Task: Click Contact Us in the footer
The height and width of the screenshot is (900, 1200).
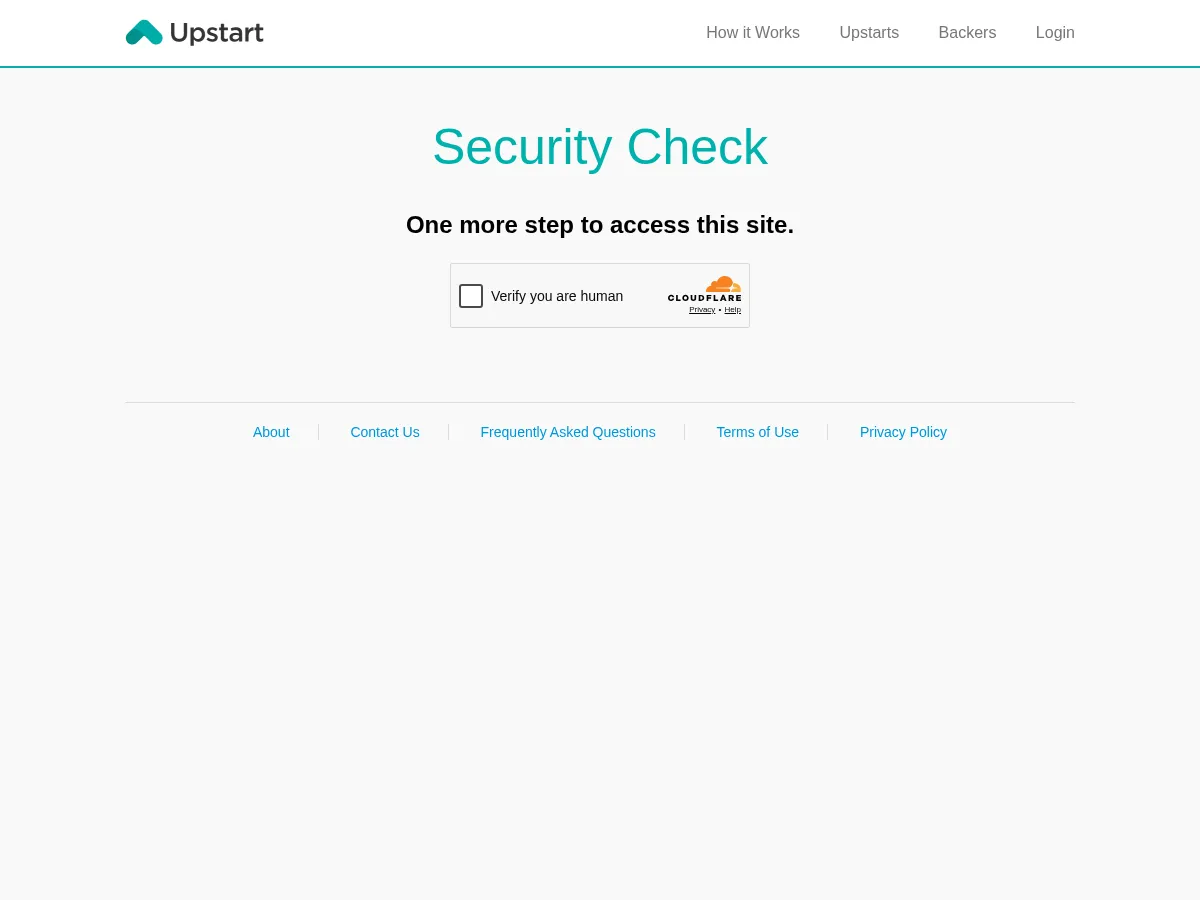Action: click(384, 431)
